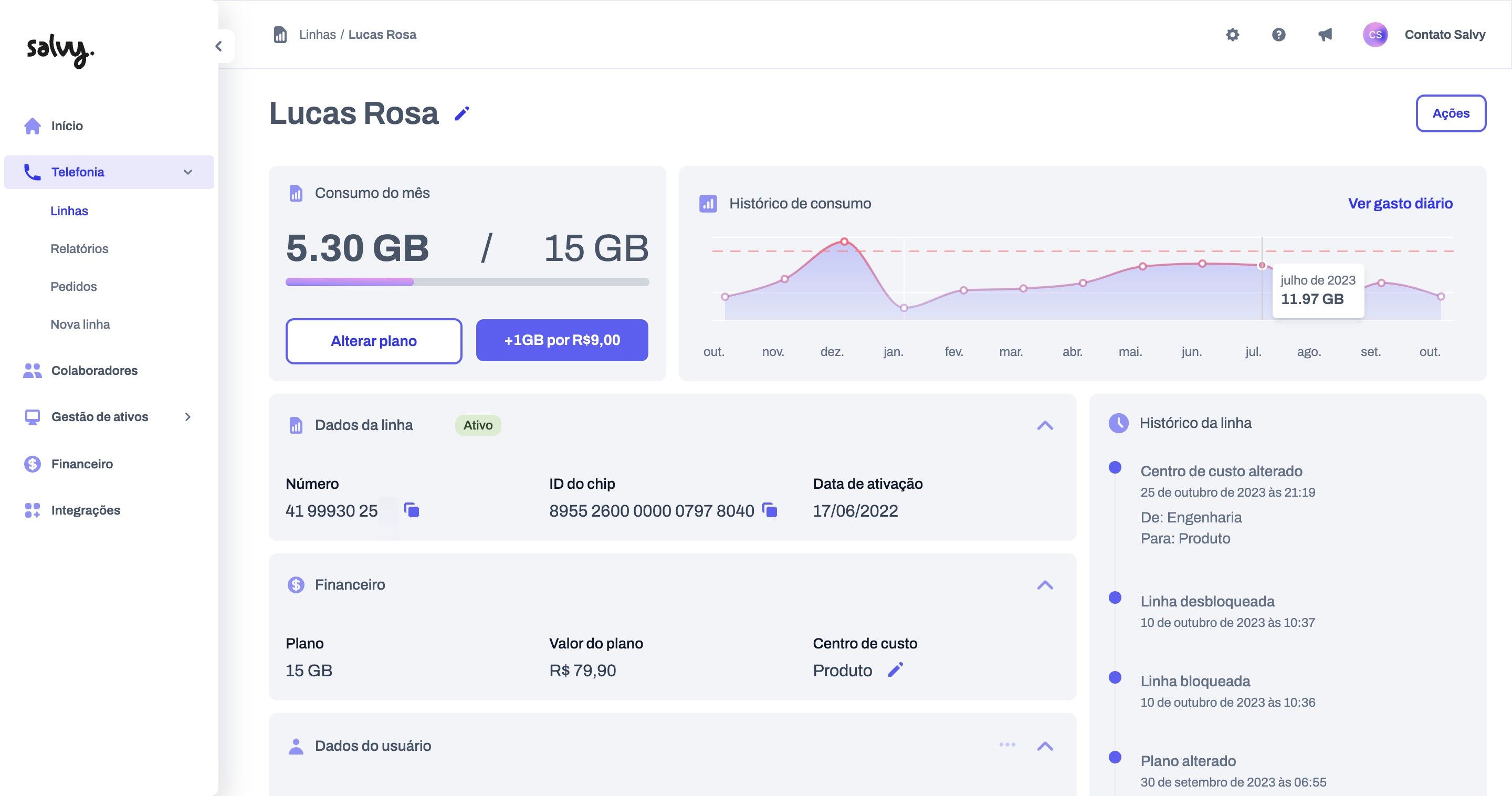Click the Início home icon

(x=32, y=125)
